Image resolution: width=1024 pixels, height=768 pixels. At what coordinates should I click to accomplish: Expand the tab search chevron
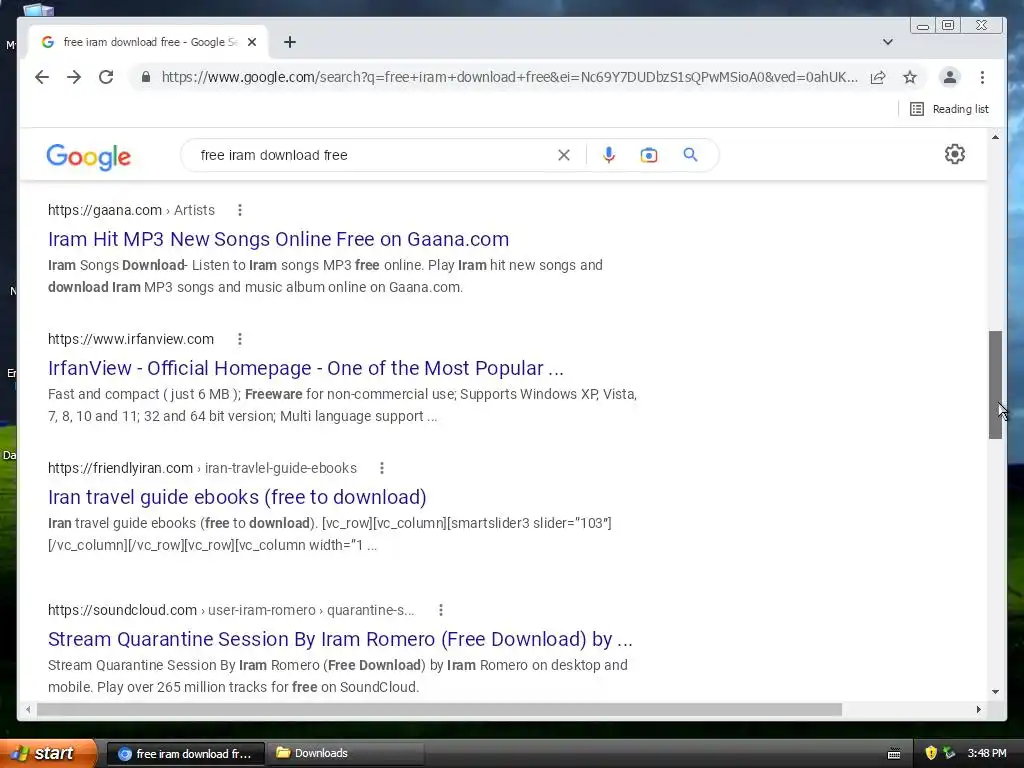point(888,42)
